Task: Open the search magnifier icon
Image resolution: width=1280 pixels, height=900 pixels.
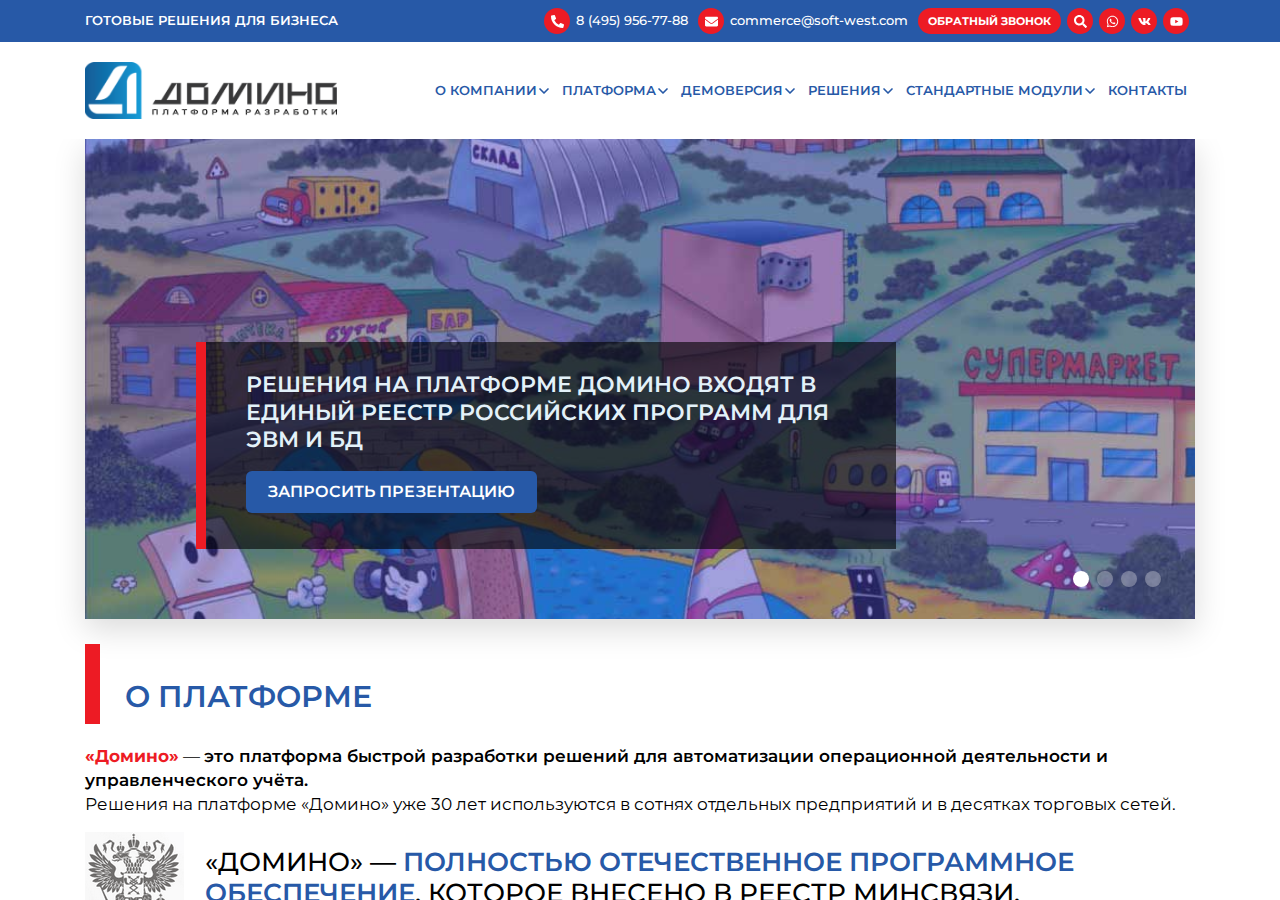Action: [1080, 21]
